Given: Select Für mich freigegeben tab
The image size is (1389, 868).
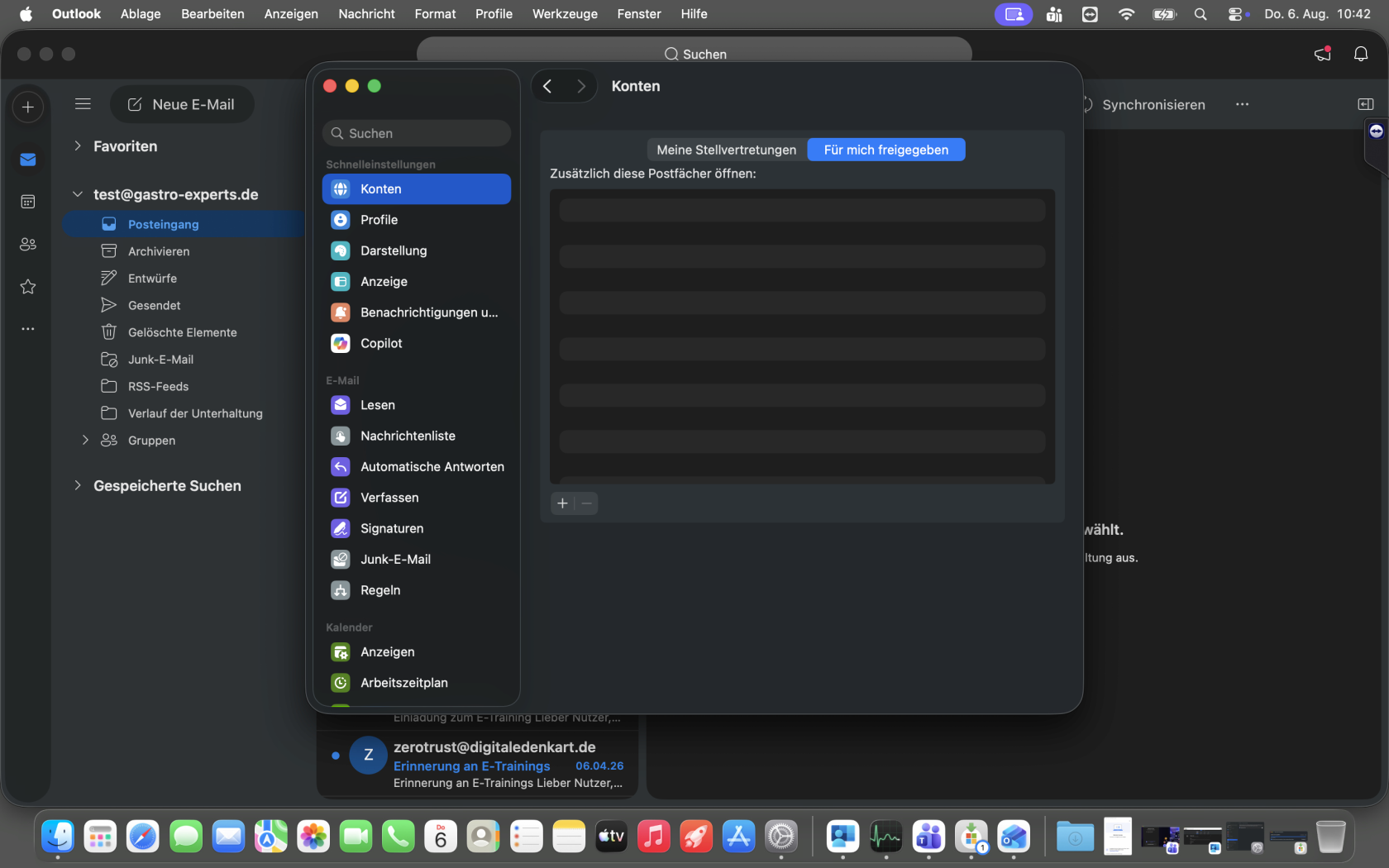Looking at the screenshot, I should click(x=886, y=150).
